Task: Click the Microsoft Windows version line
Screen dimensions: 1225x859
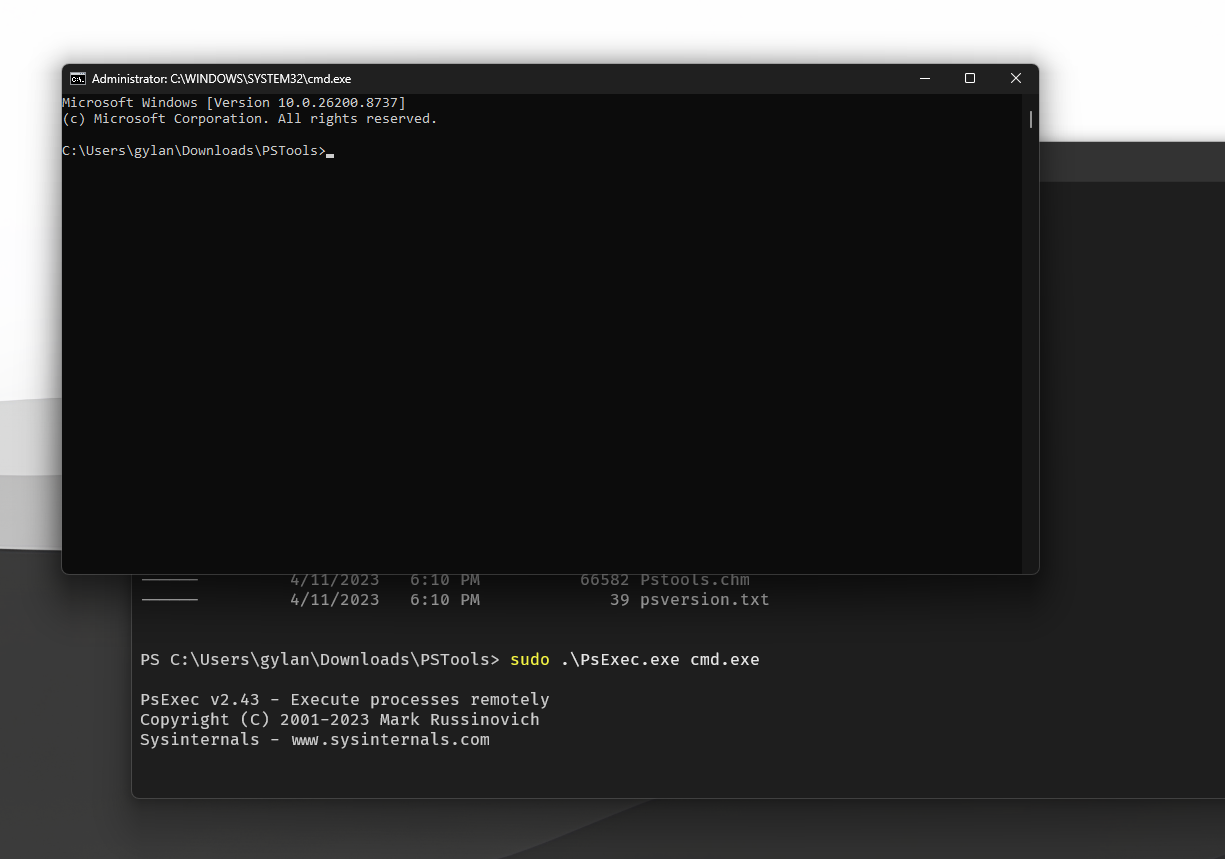Action: click(x=234, y=102)
